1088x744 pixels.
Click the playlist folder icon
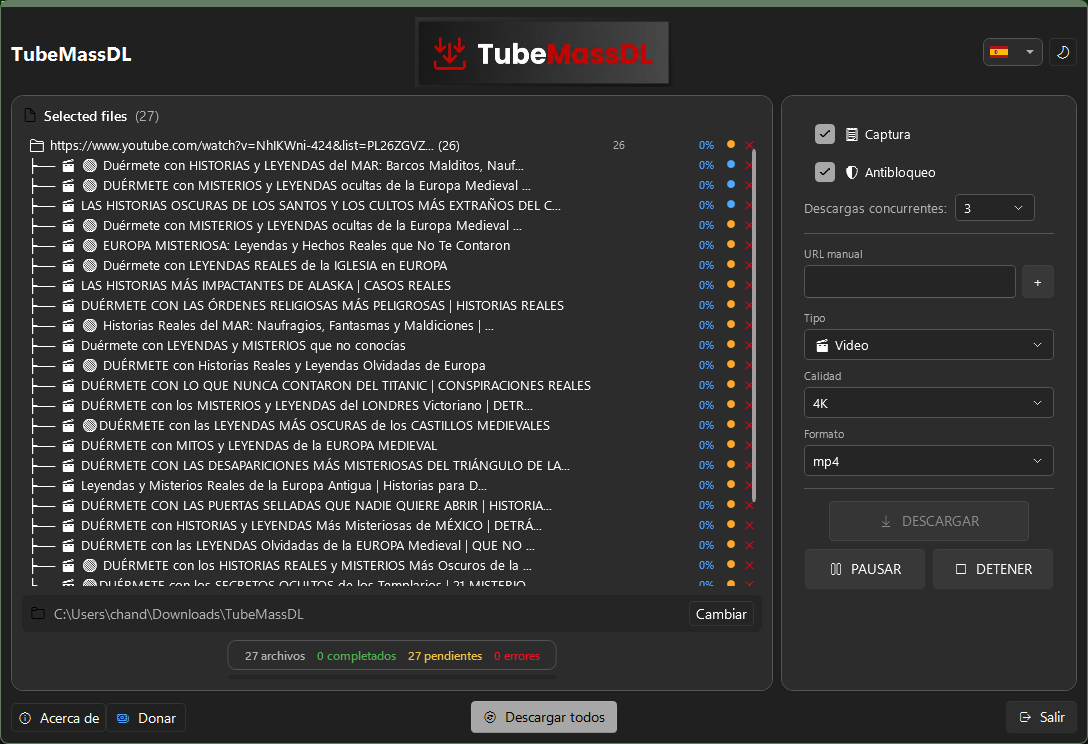coord(37,146)
